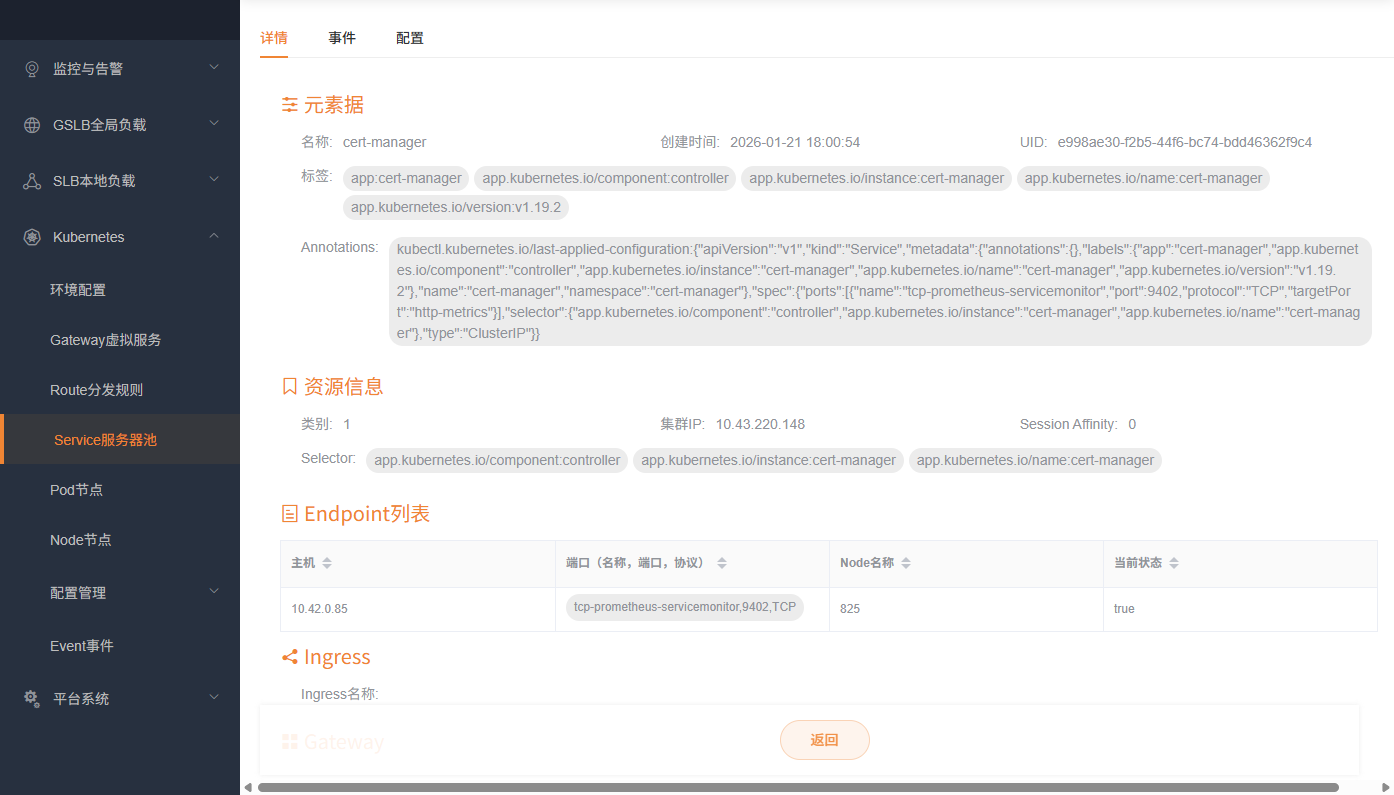This screenshot has height=795, width=1394.
Task: Click the SLB local load icon
Action: (x=32, y=181)
